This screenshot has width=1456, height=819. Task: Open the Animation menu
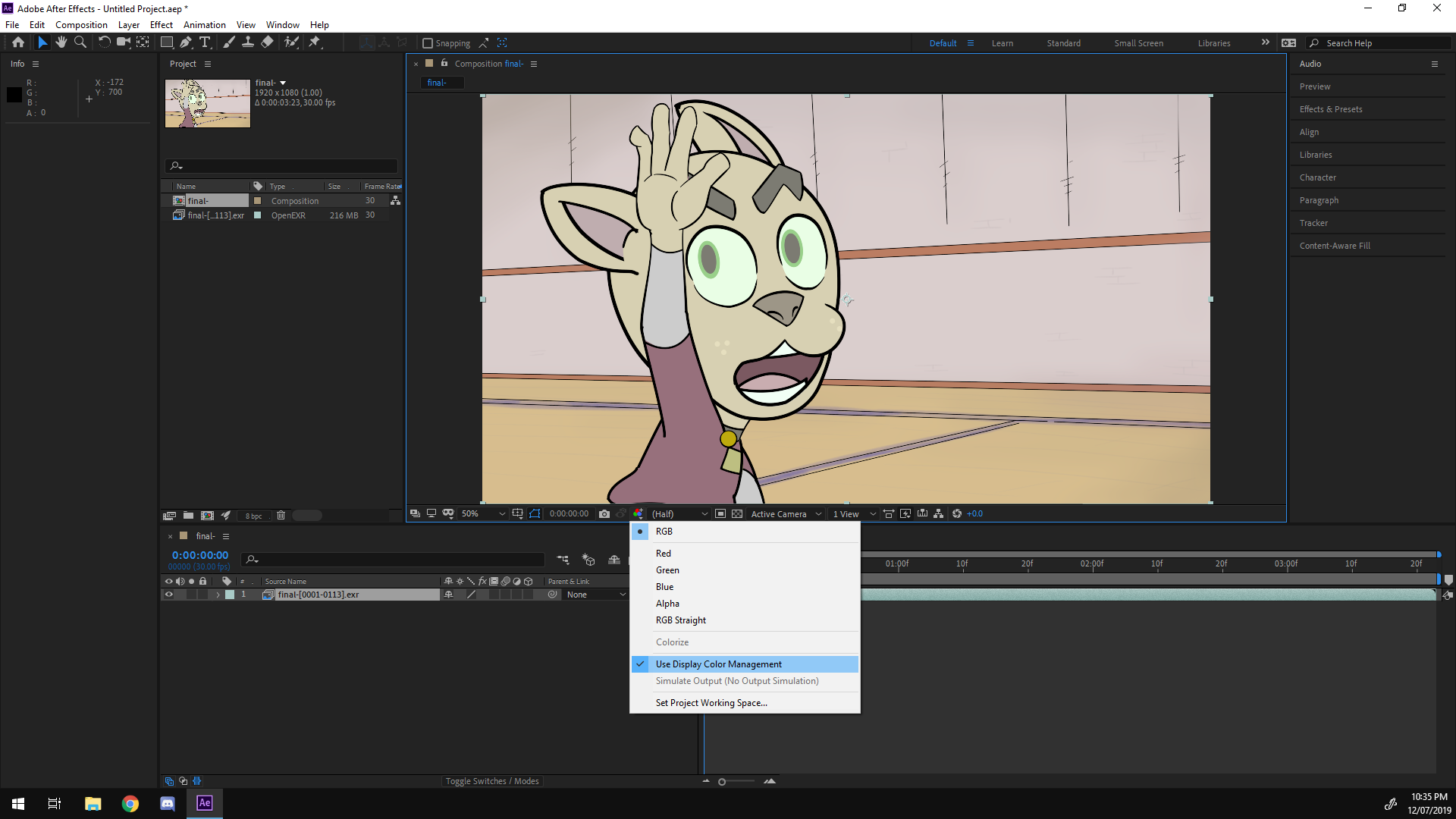(204, 24)
